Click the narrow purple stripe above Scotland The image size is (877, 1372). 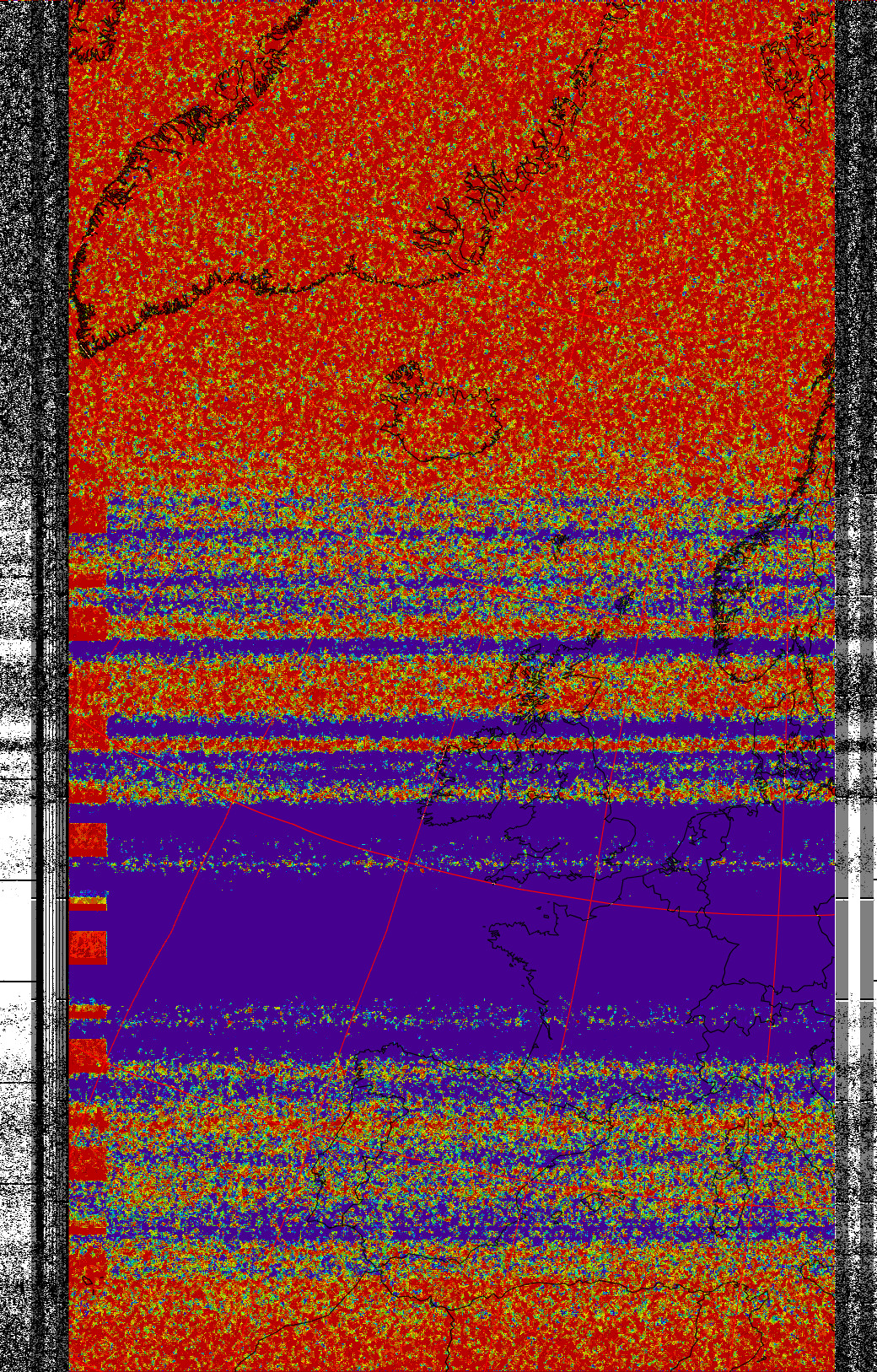(422, 649)
